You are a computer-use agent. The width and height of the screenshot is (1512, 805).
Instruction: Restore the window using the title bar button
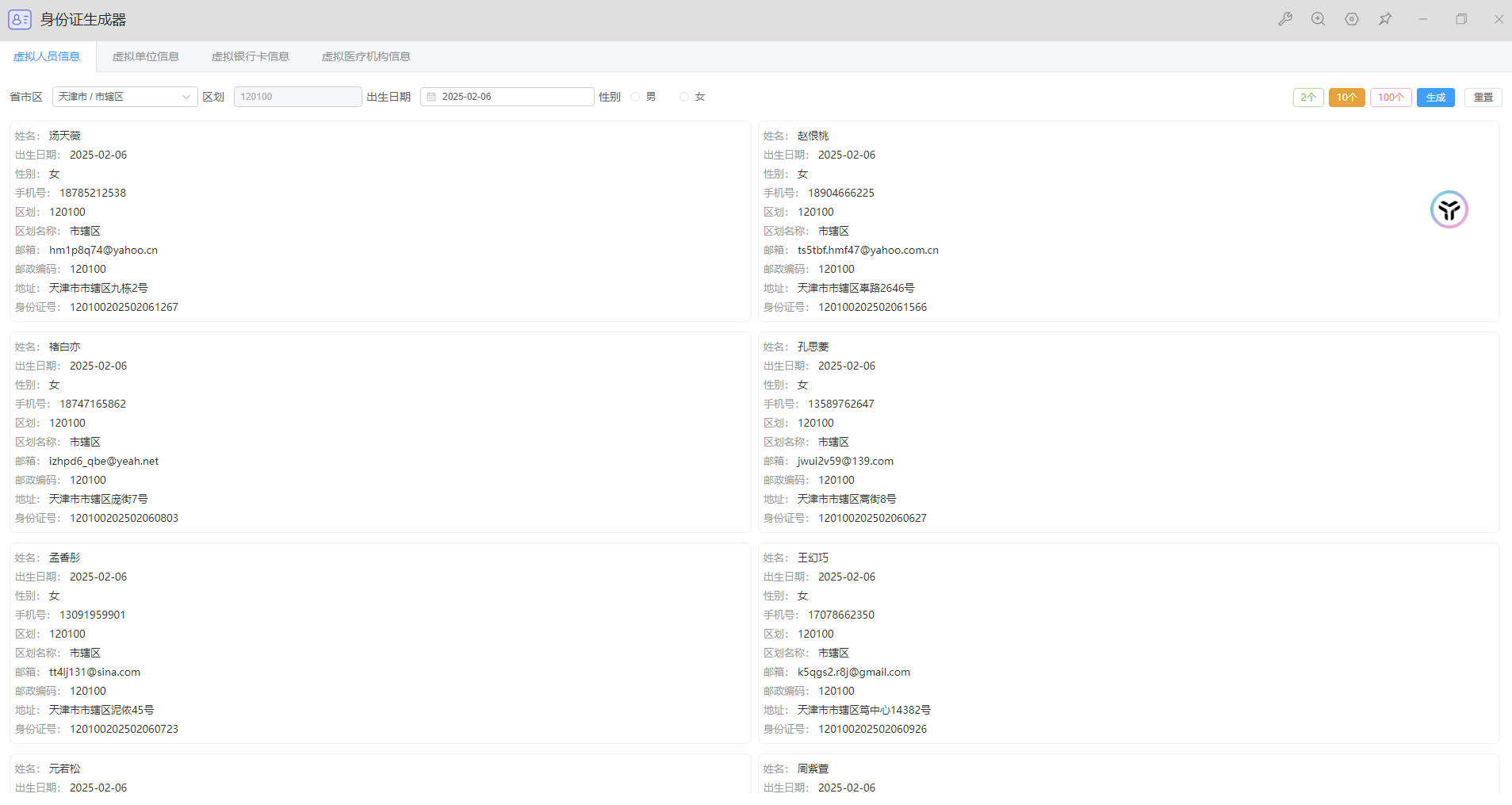coord(1460,19)
